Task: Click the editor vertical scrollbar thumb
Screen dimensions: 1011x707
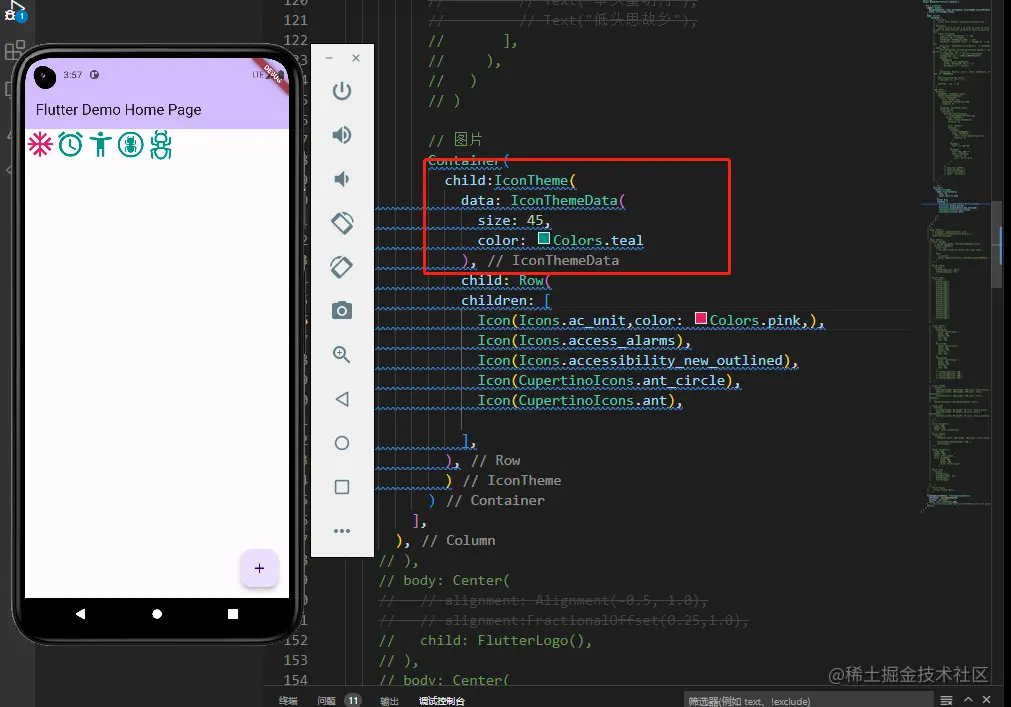Action: click(x=997, y=244)
